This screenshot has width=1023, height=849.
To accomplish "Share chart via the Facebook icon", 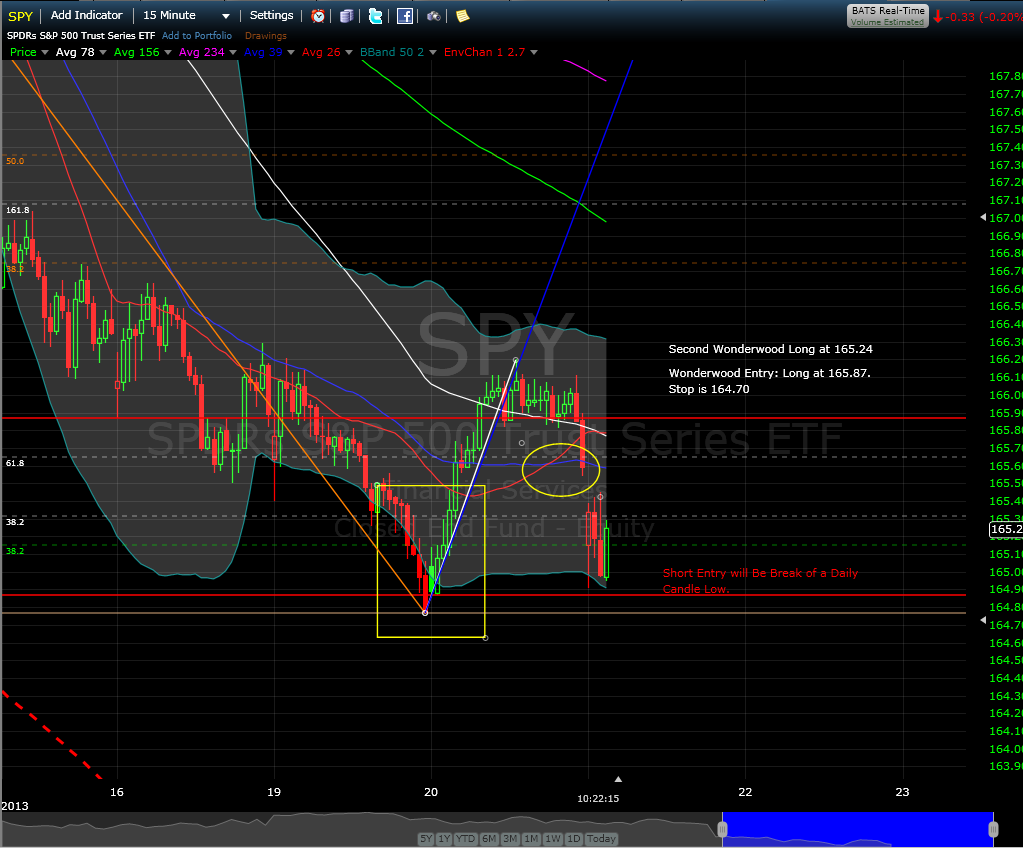I will click(x=405, y=16).
